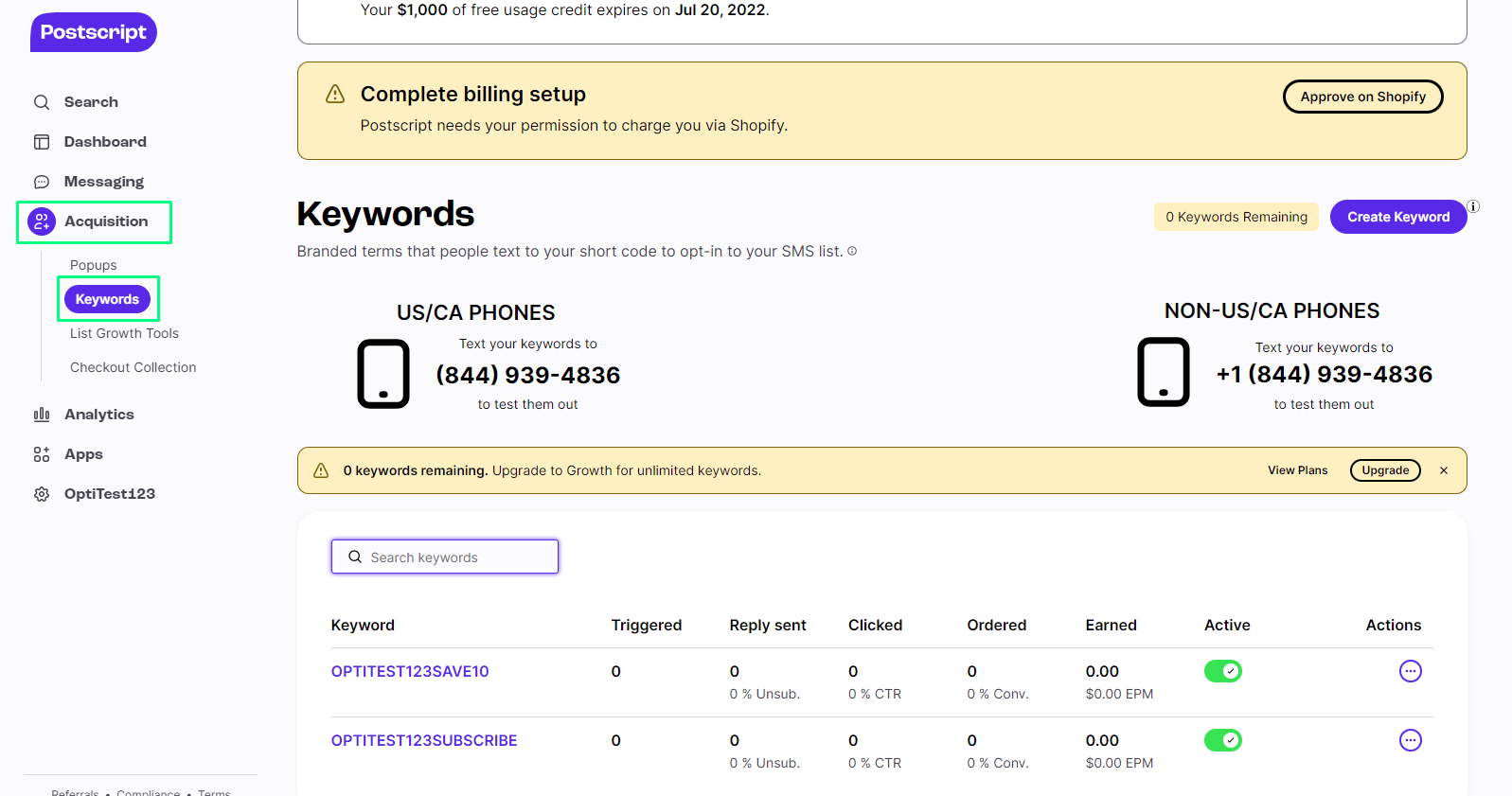Open the OPTITEST123SAVE10 keyword link
This screenshot has height=796, width=1512.
(x=410, y=671)
